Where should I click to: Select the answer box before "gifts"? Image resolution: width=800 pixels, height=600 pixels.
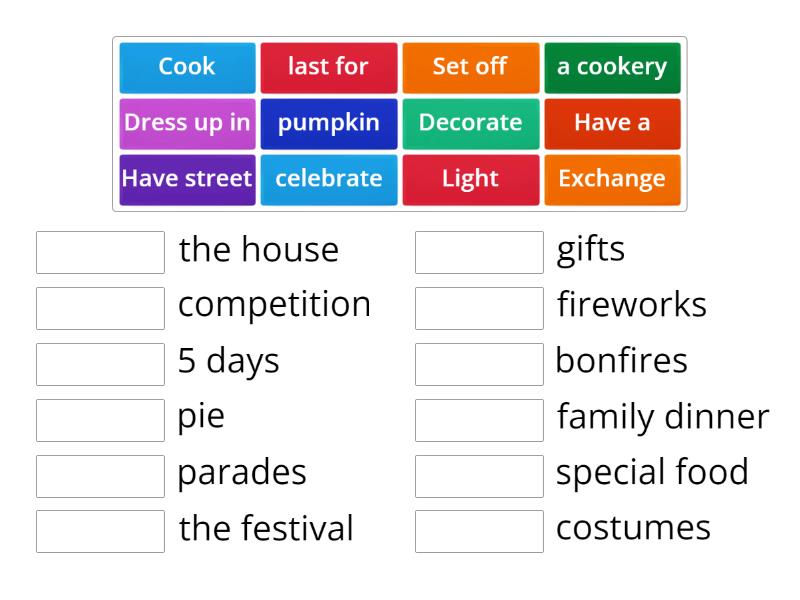[479, 250]
